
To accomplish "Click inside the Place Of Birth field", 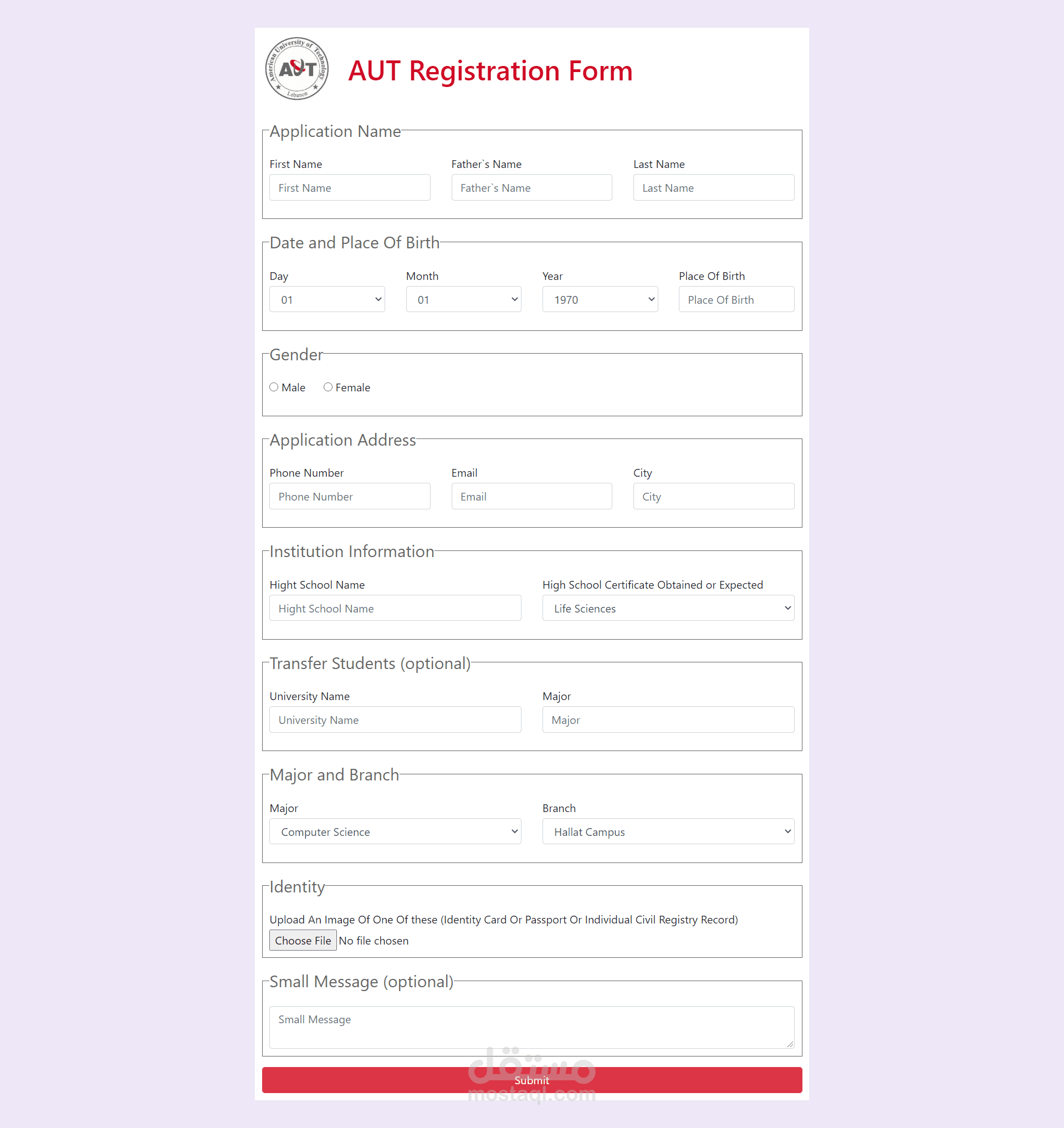I will tap(735, 299).
